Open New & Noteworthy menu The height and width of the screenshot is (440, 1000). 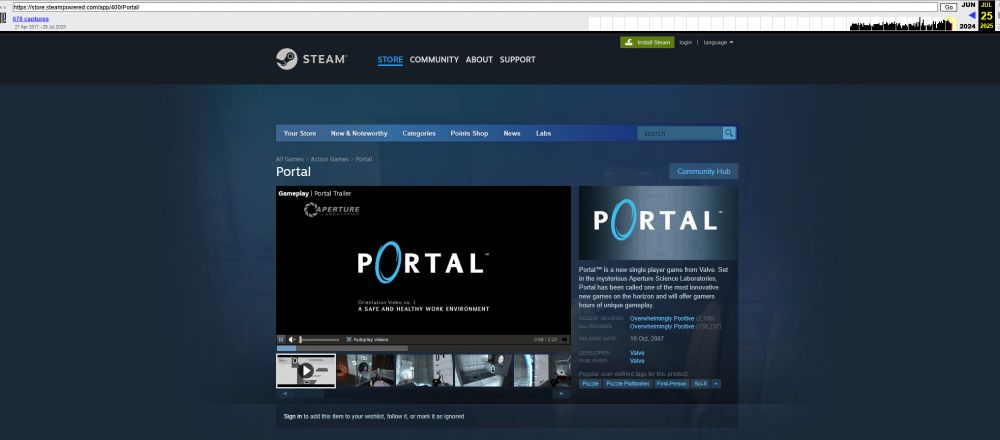click(x=359, y=133)
